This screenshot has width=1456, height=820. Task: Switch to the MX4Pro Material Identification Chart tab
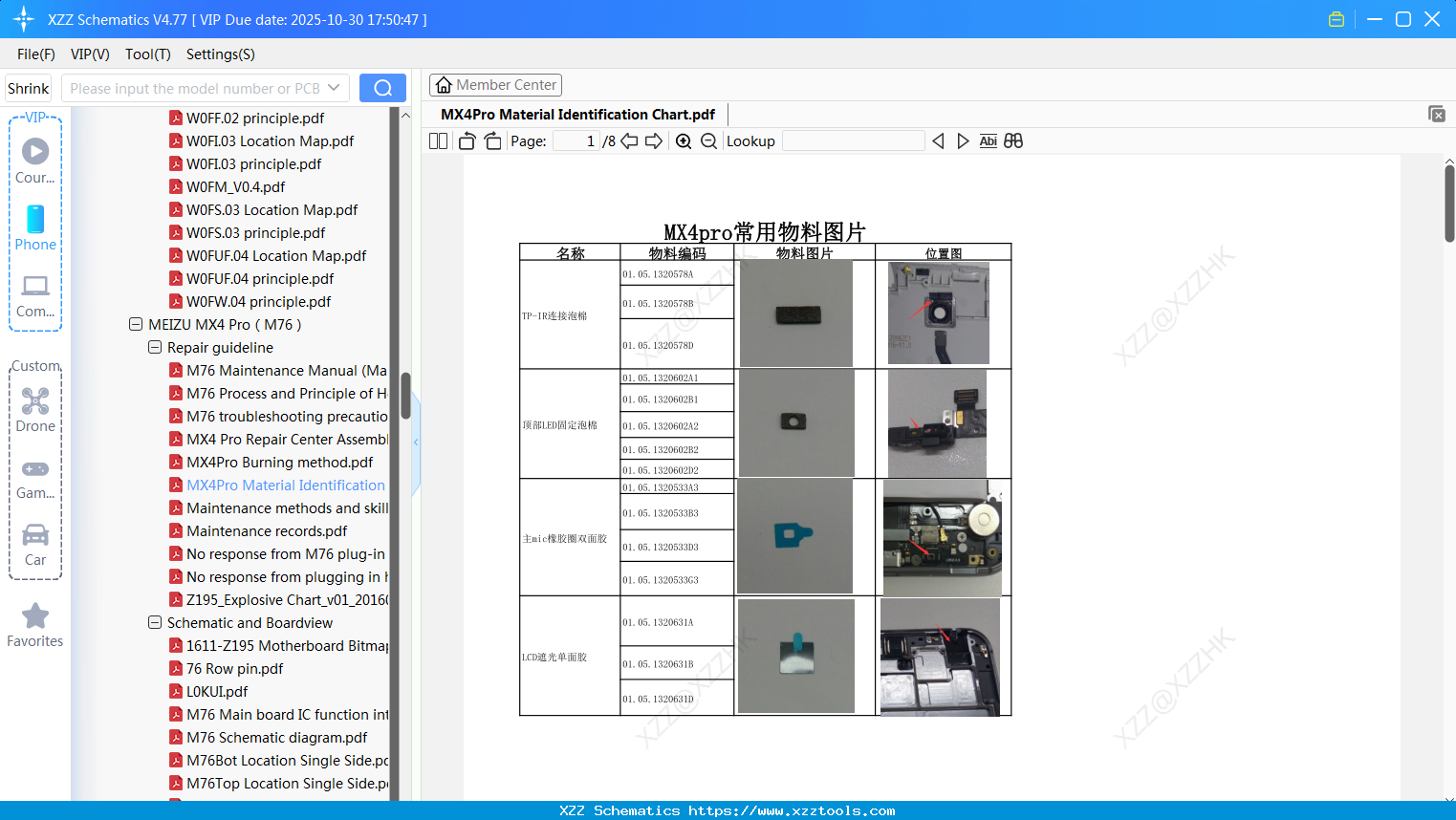coord(576,114)
